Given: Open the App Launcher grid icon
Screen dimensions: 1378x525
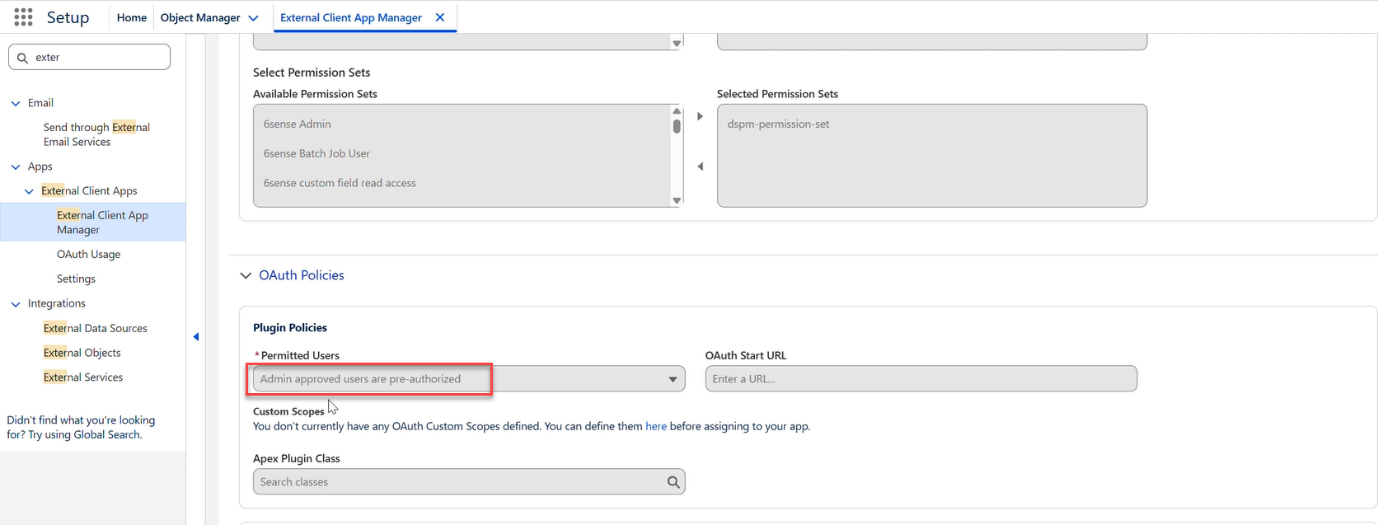Looking at the screenshot, I should [23, 17].
